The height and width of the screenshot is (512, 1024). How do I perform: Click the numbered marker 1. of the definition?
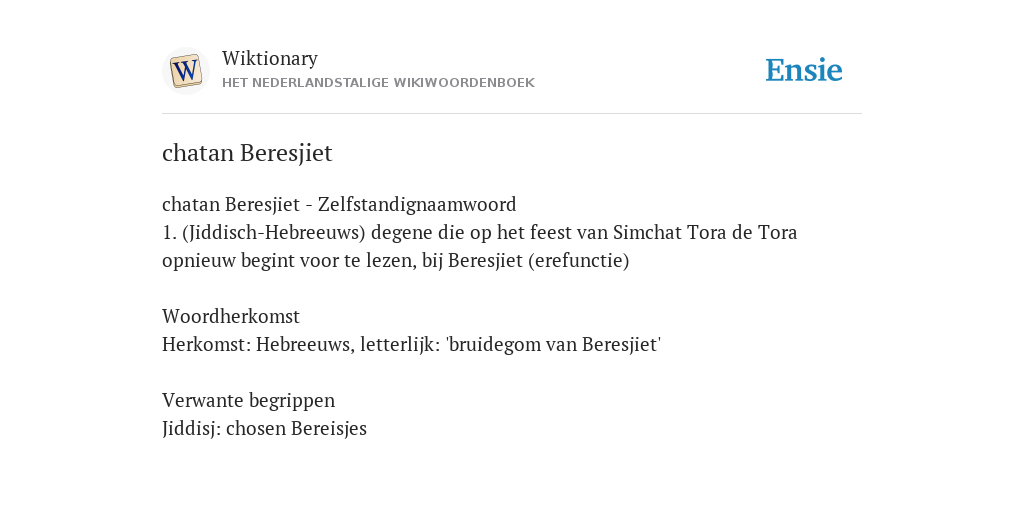(169, 232)
